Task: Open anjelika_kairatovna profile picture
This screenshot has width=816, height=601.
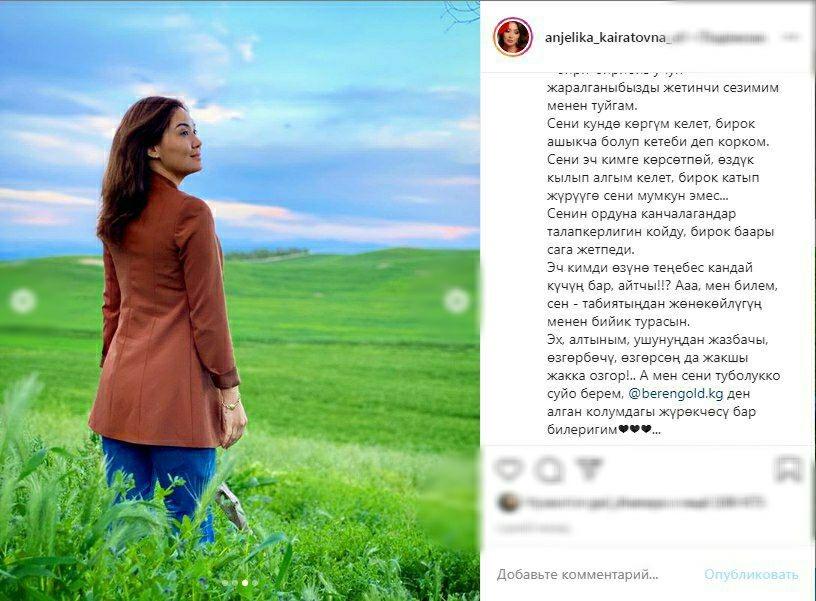Action: 513,37
